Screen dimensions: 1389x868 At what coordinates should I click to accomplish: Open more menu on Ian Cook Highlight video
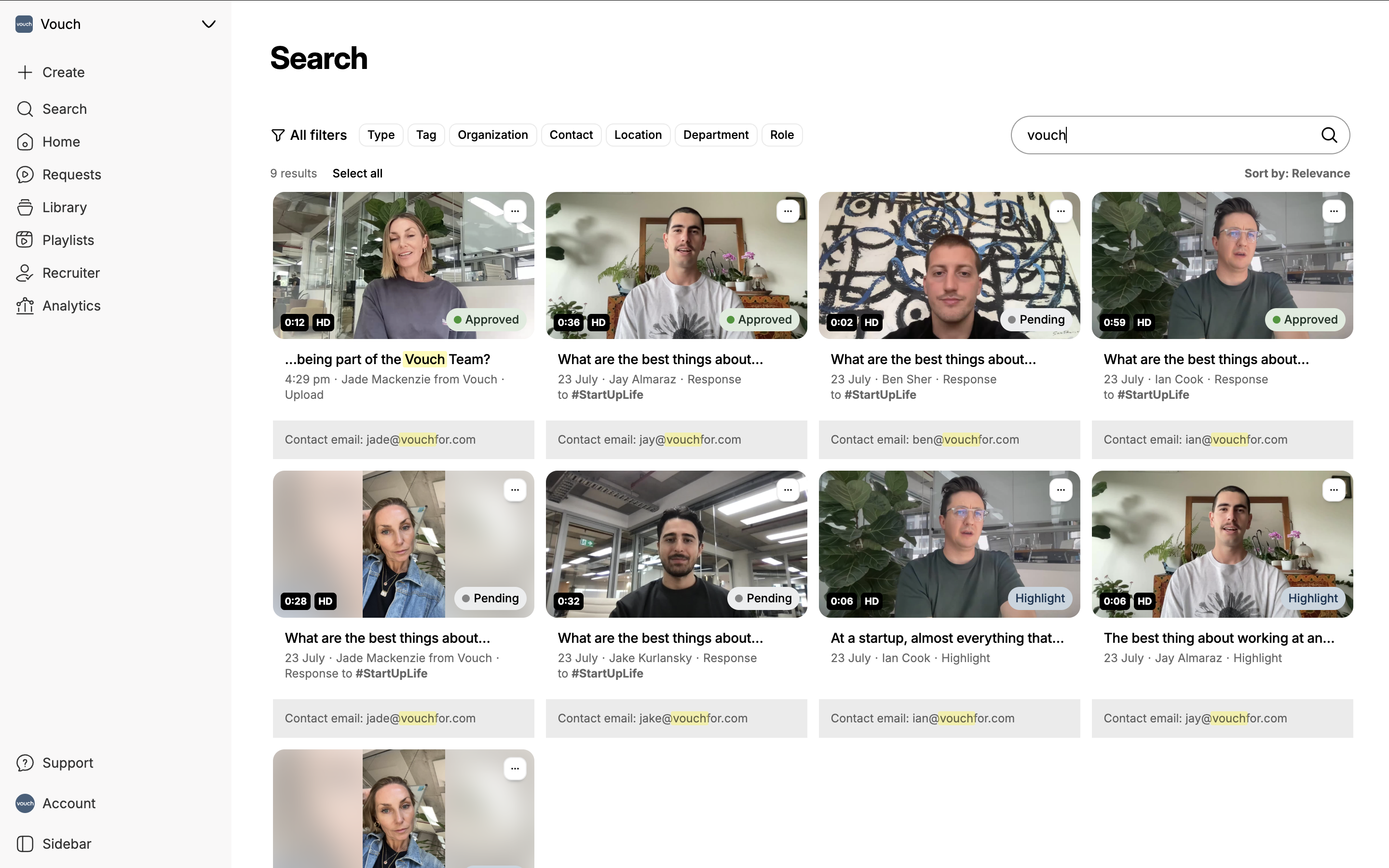point(1061,489)
